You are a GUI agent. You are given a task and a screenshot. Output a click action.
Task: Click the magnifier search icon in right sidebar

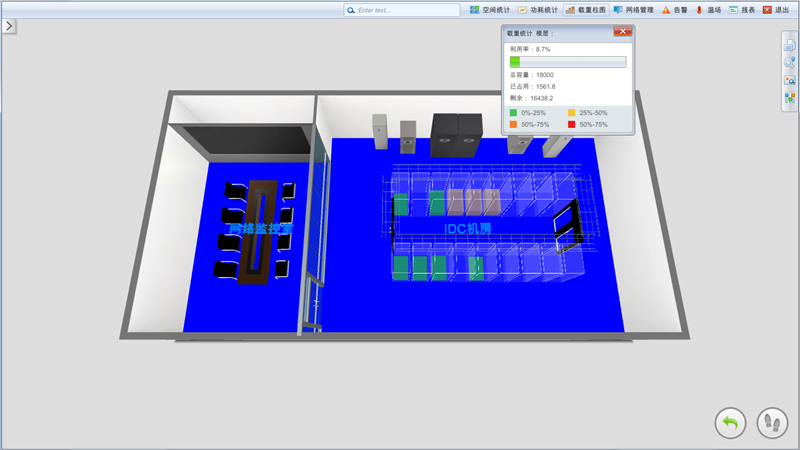pyautogui.click(x=789, y=62)
